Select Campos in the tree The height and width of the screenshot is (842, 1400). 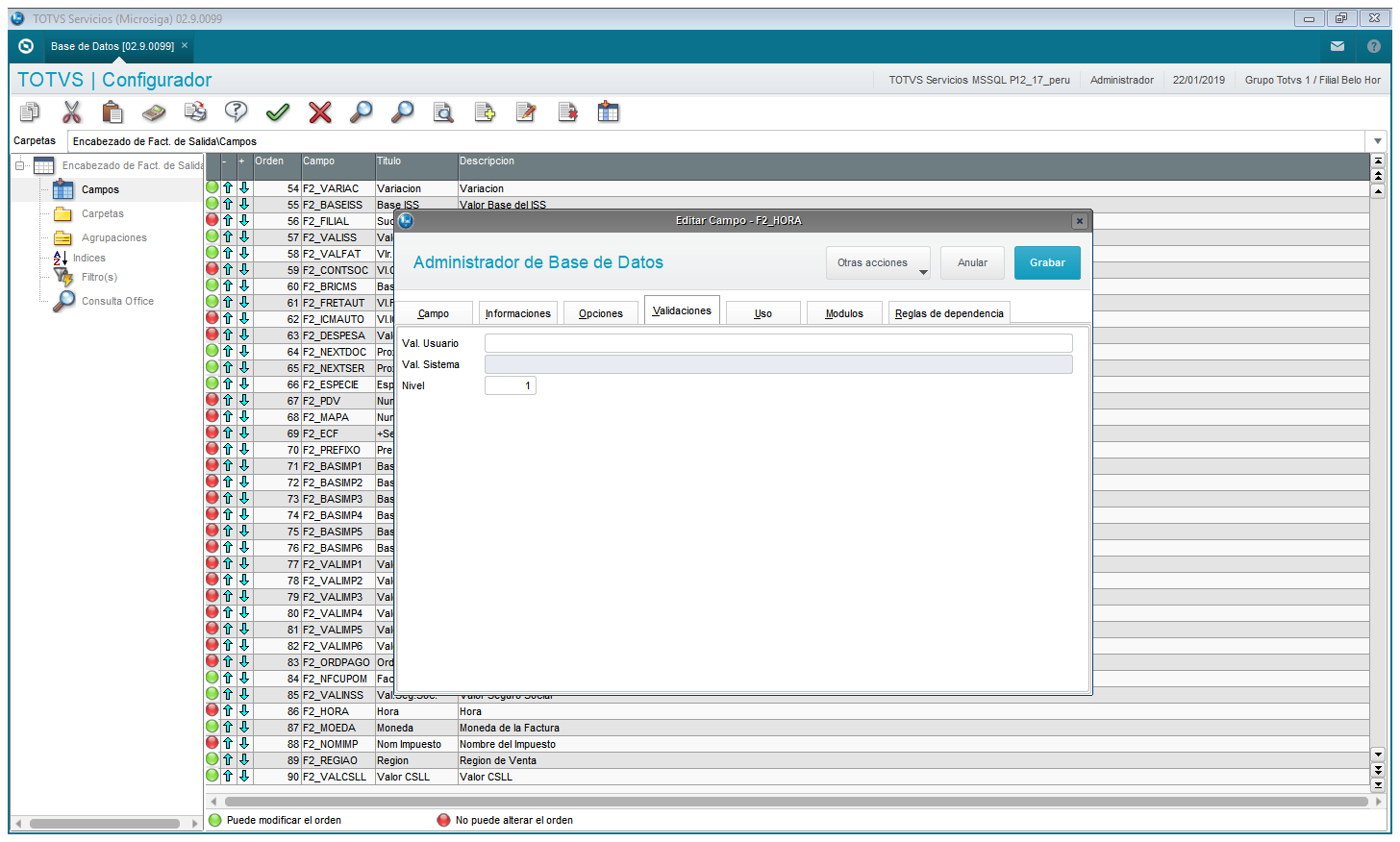tap(100, 189)
